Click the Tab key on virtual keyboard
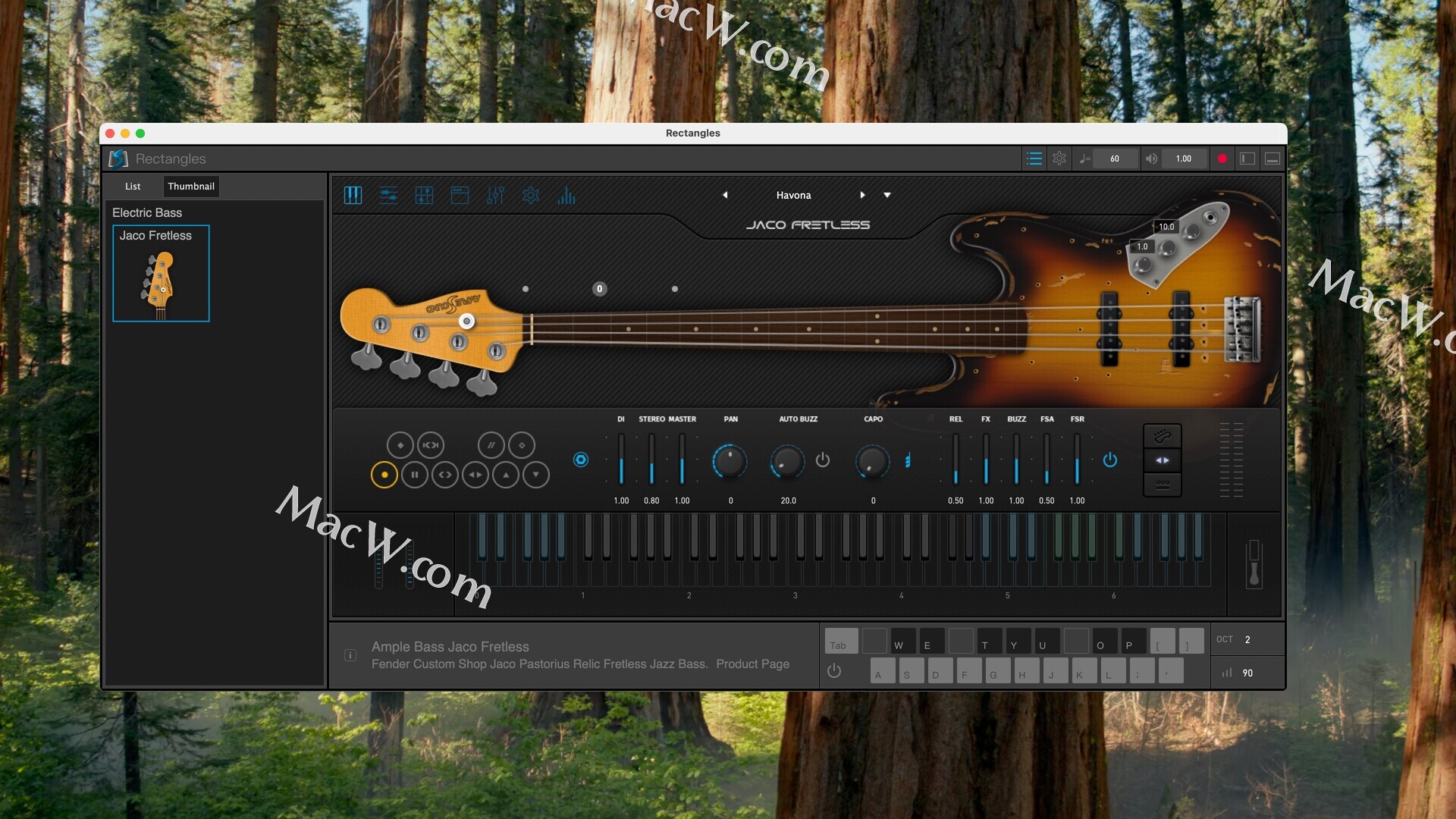 [x=841, y=642]
